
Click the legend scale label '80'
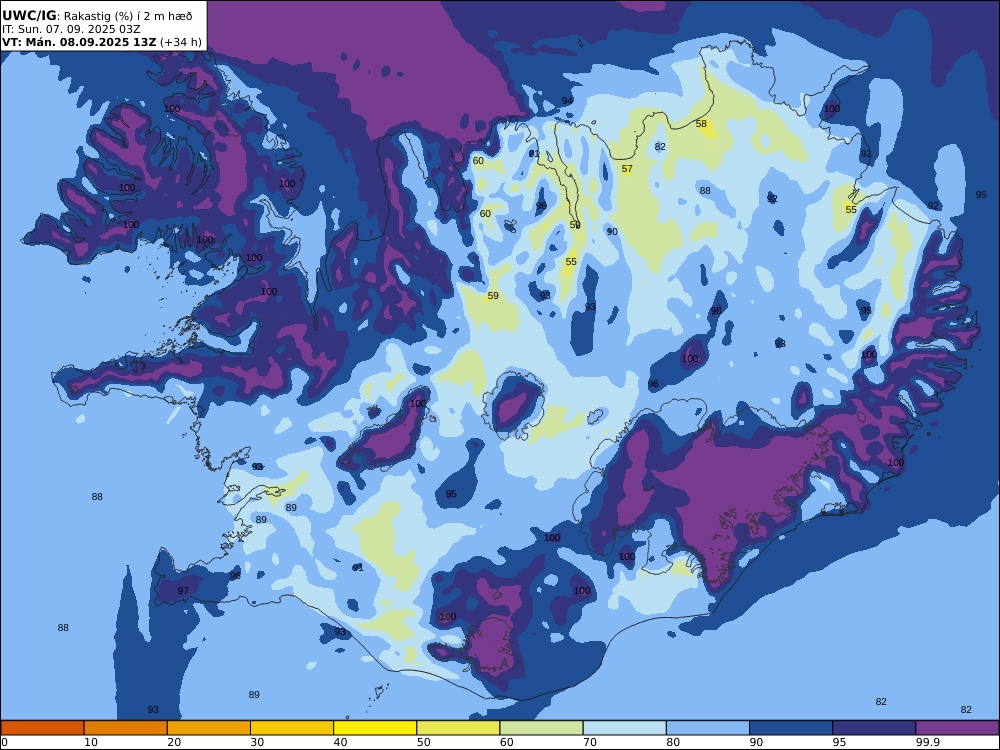click(673, 742)
